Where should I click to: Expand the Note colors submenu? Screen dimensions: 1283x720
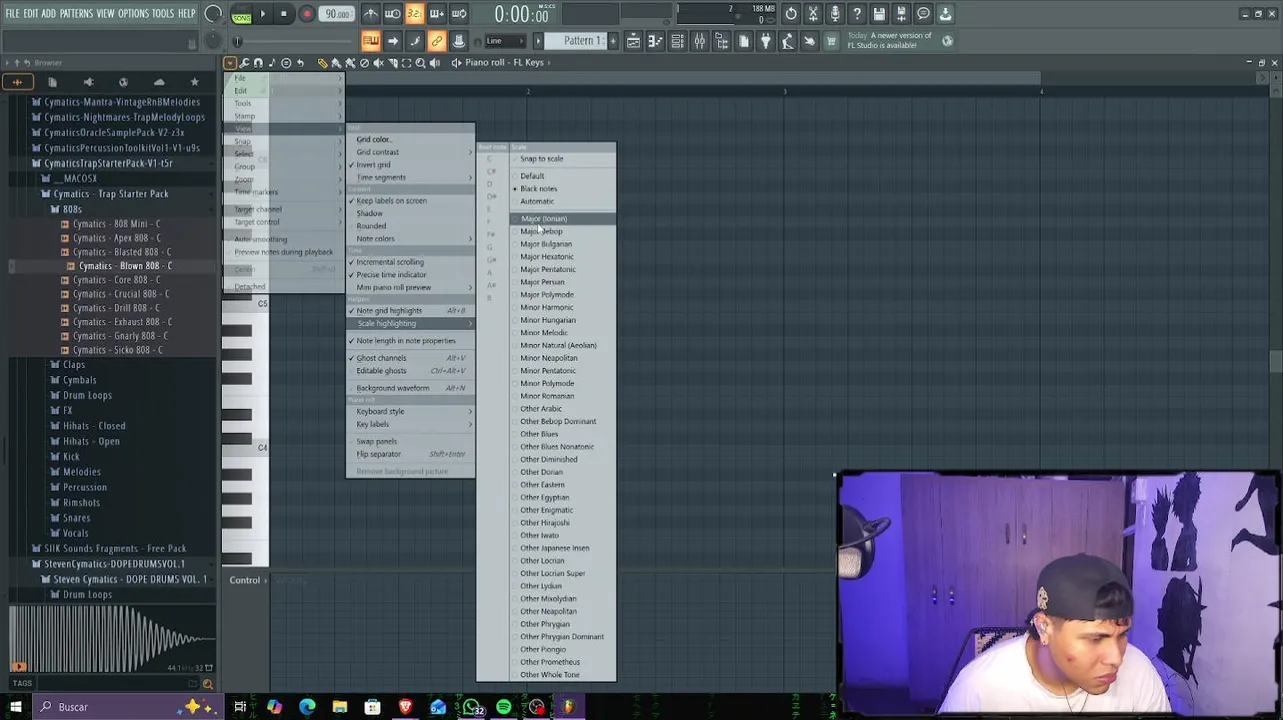click(410, 239)
